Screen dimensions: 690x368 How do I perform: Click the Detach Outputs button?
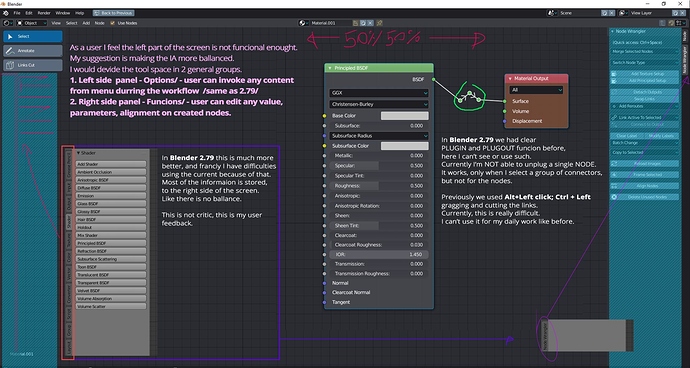[645, 92]
